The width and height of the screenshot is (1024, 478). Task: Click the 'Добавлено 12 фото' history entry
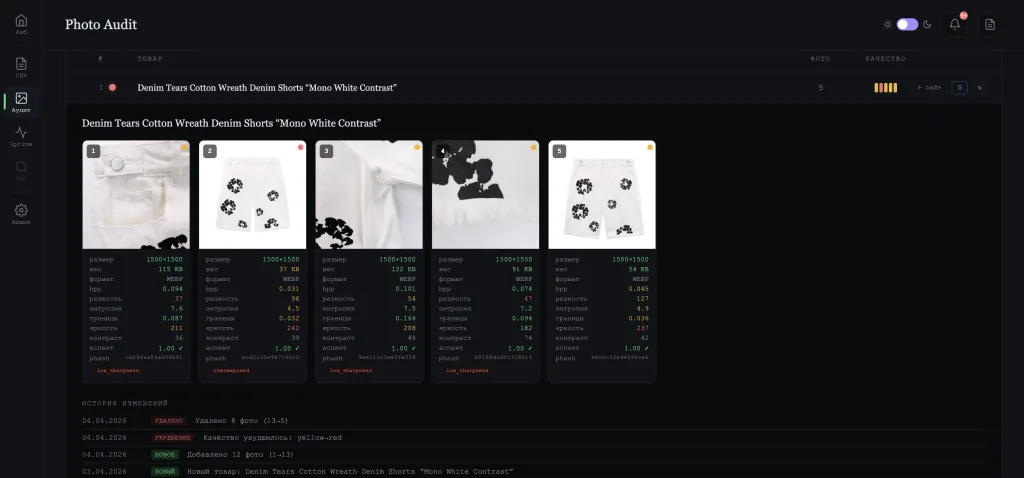(240, 454)
